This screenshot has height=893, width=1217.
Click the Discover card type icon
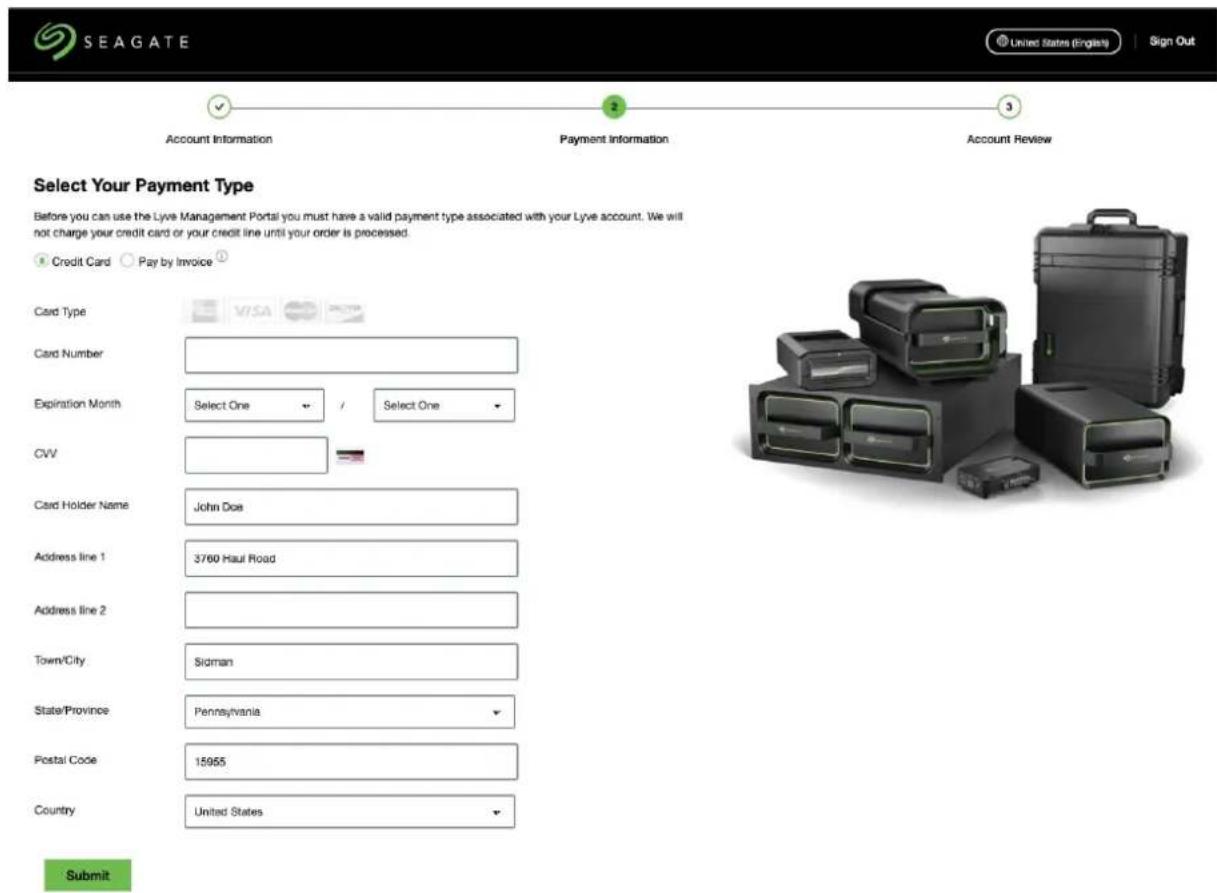345,311
